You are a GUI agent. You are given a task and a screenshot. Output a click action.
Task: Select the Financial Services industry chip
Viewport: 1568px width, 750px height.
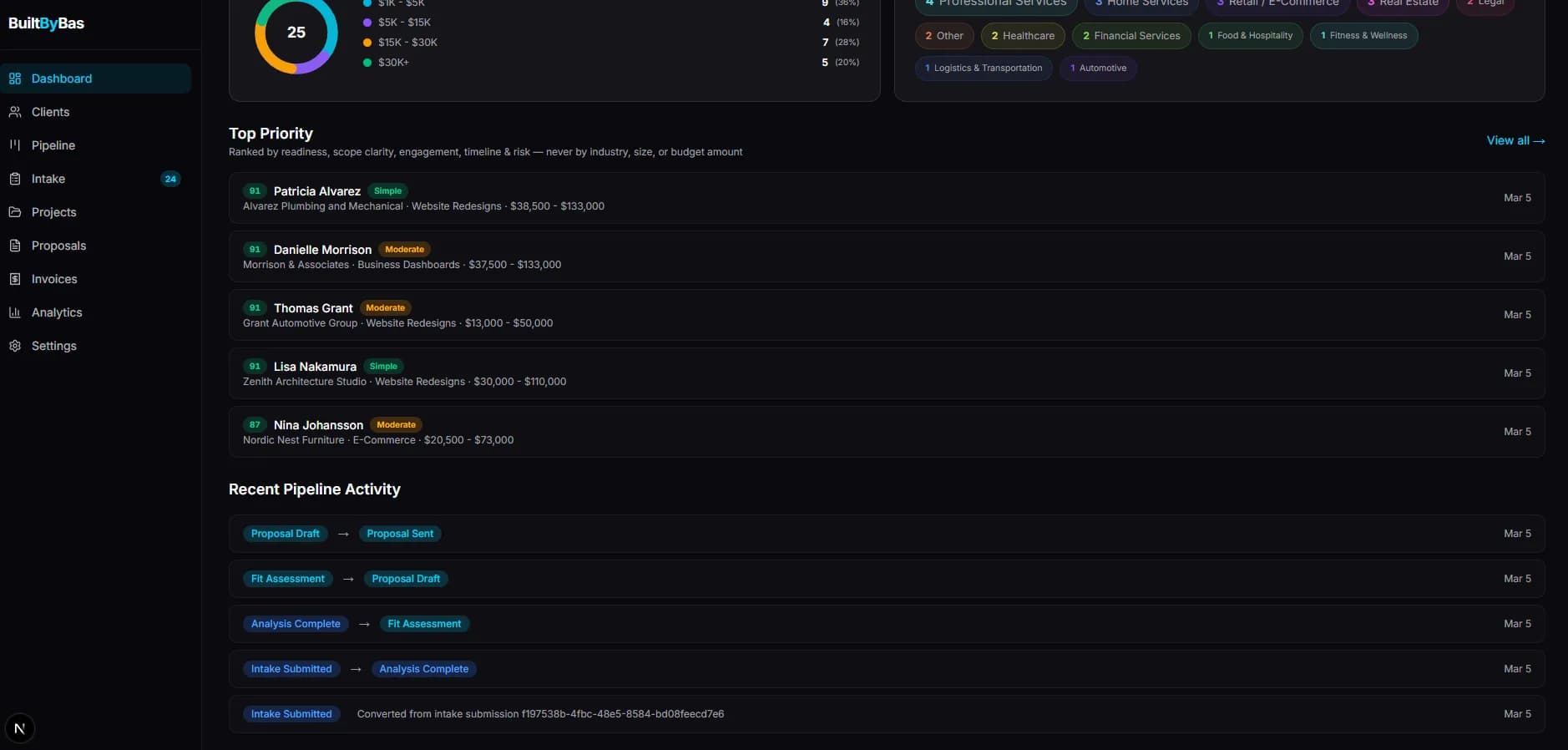[x=1130, y=36]
